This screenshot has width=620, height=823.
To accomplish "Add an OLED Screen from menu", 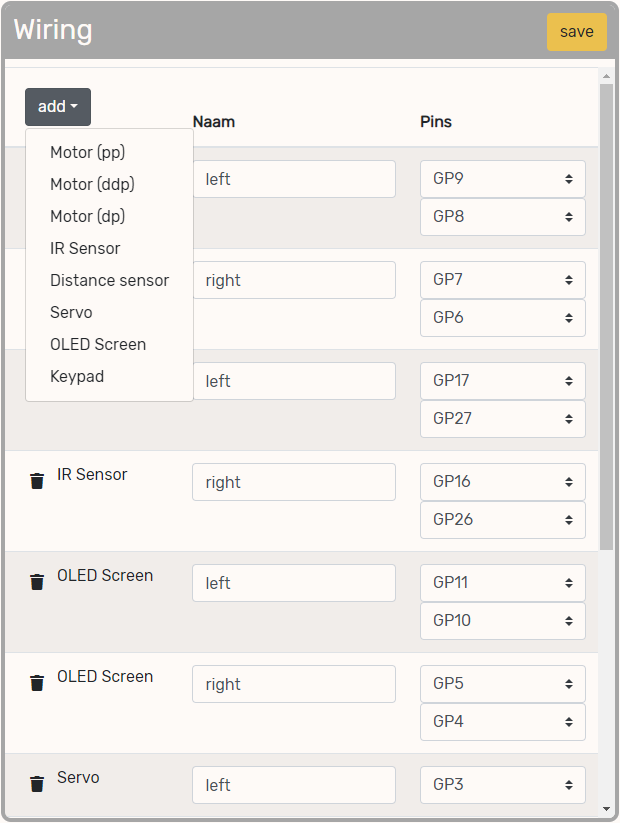I will click(98, 344).
